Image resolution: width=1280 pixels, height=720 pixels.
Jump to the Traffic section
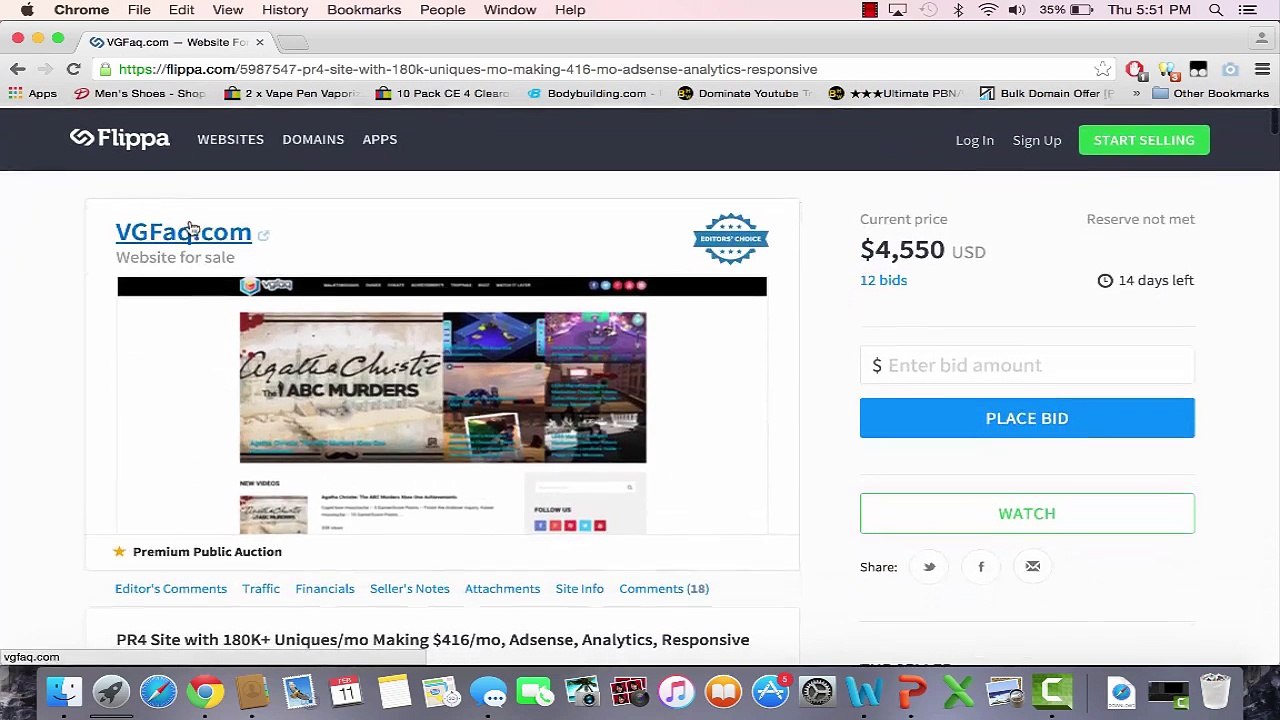[x=261, y=589]
